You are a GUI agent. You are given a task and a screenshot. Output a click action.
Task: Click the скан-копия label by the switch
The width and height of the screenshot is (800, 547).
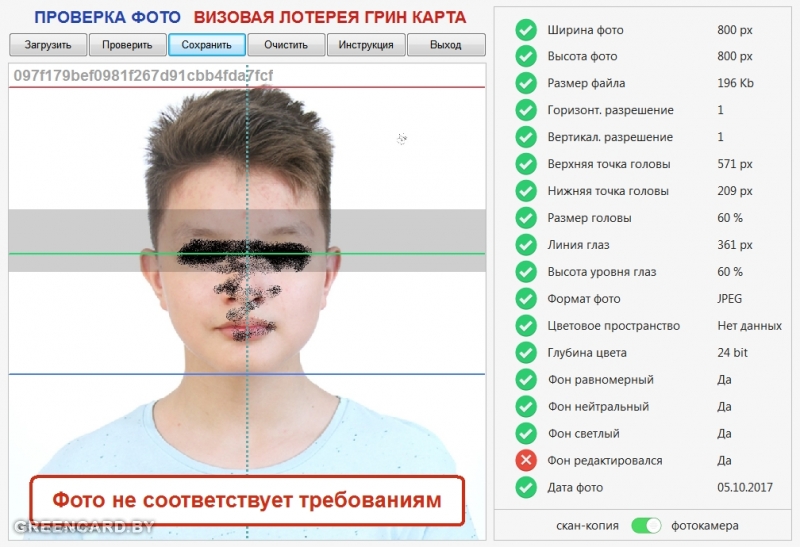point(587,525)
